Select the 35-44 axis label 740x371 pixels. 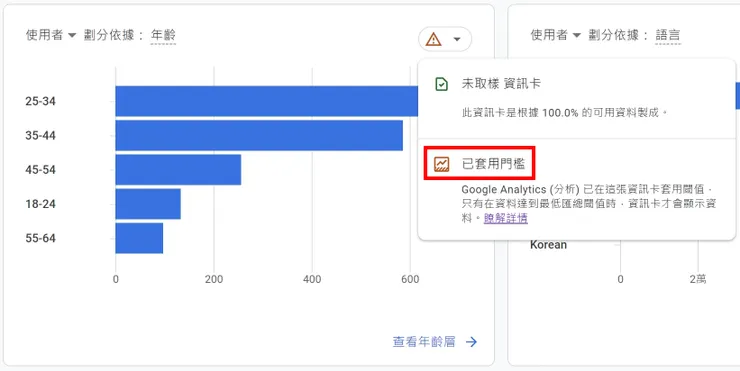(x=41, y=135)
